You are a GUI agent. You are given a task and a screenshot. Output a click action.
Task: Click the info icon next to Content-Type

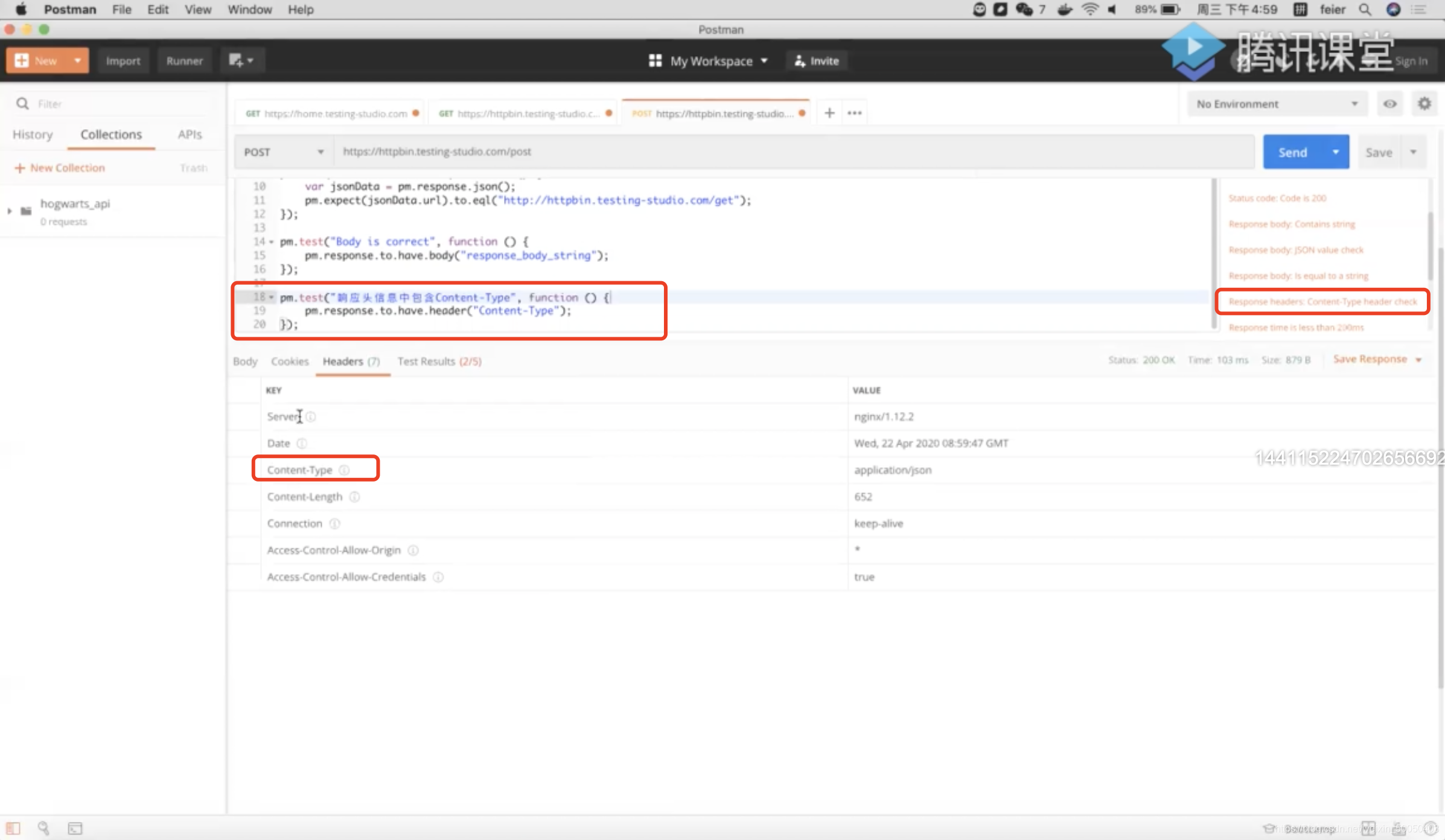tap(344, 469)
